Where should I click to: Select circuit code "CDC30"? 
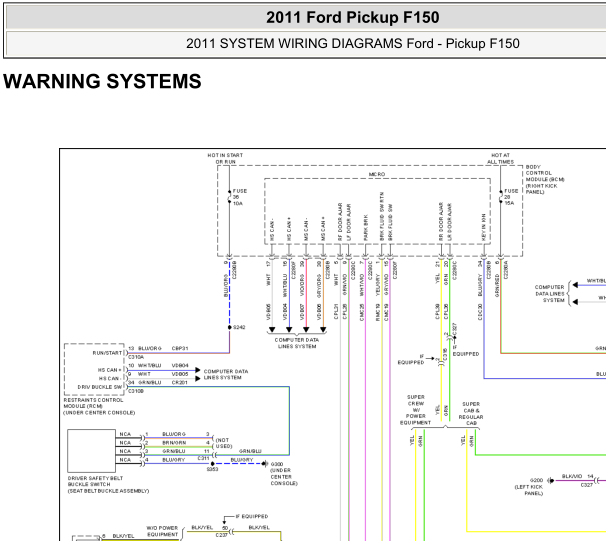[x=480, y=312]
